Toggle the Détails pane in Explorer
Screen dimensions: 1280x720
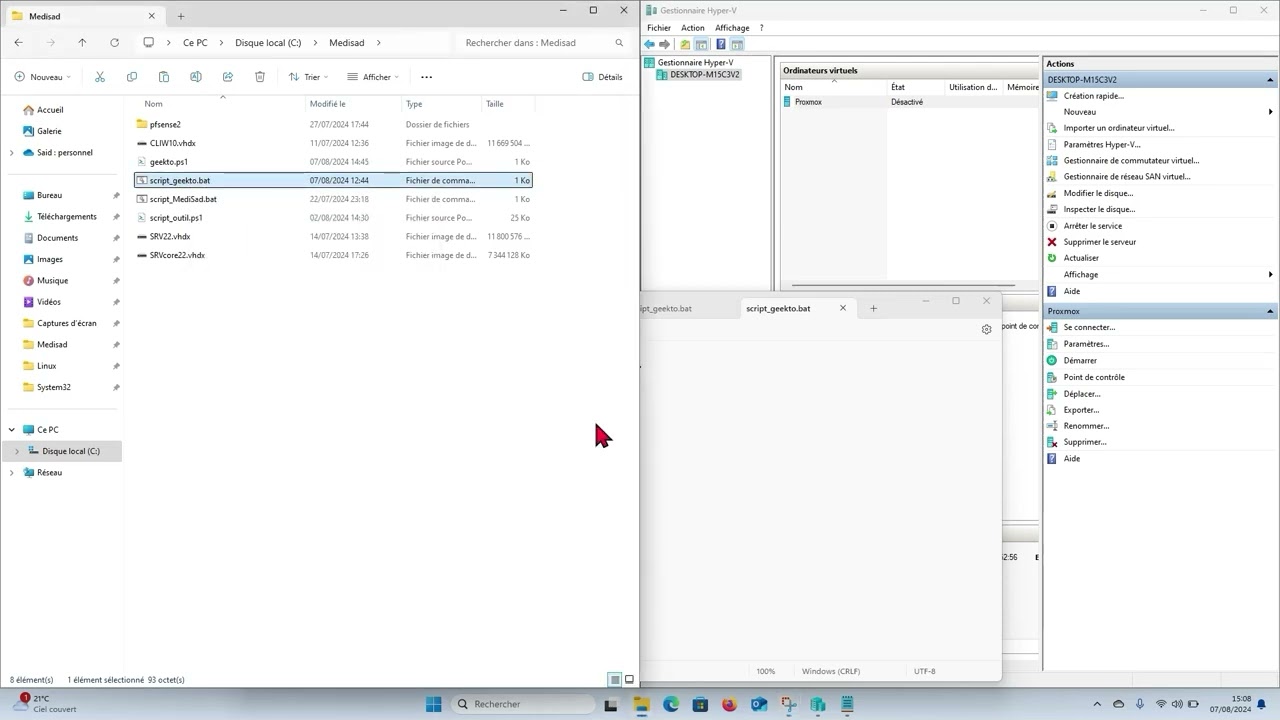click(602, 77)
